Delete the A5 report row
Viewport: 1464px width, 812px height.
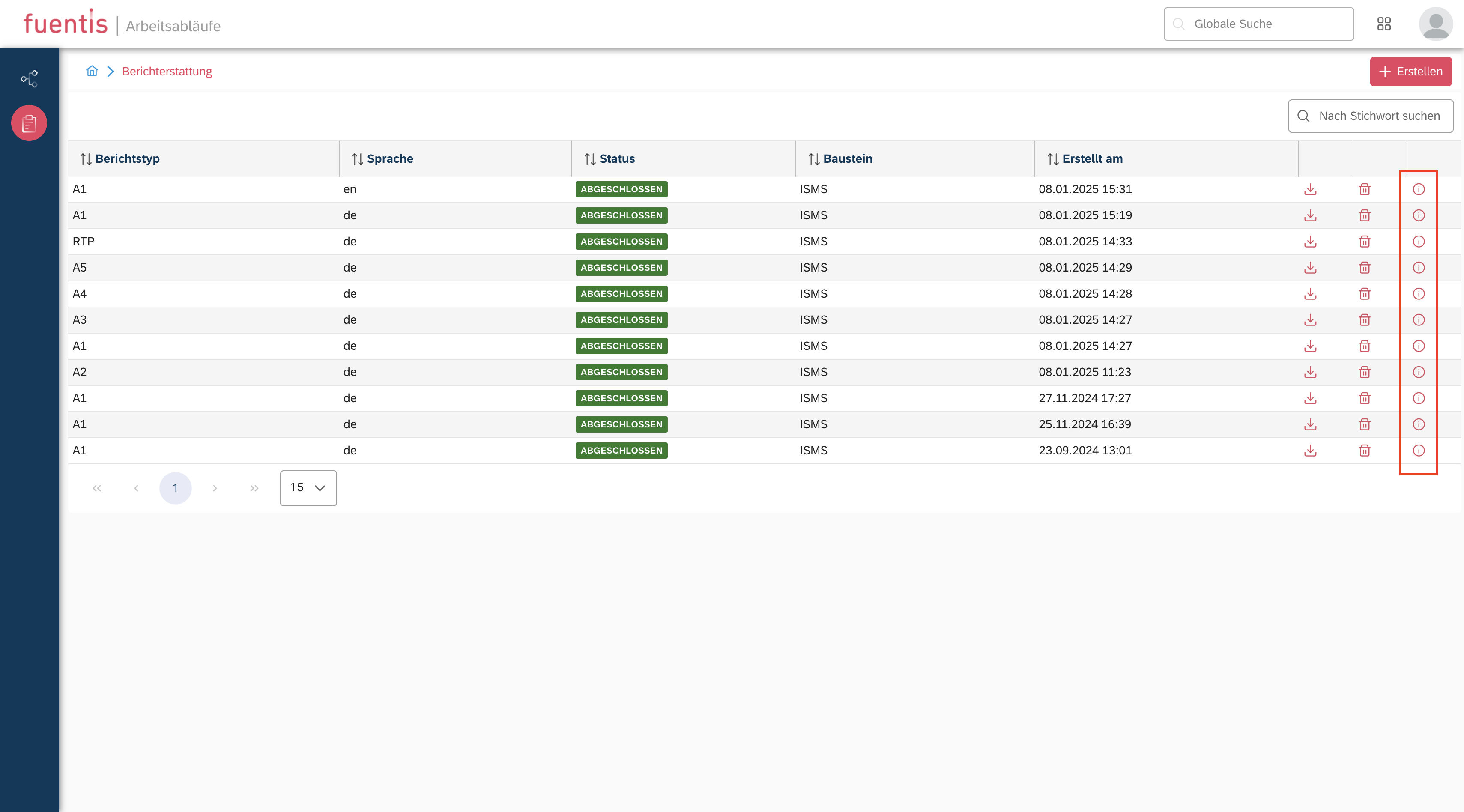[1364, 268]
